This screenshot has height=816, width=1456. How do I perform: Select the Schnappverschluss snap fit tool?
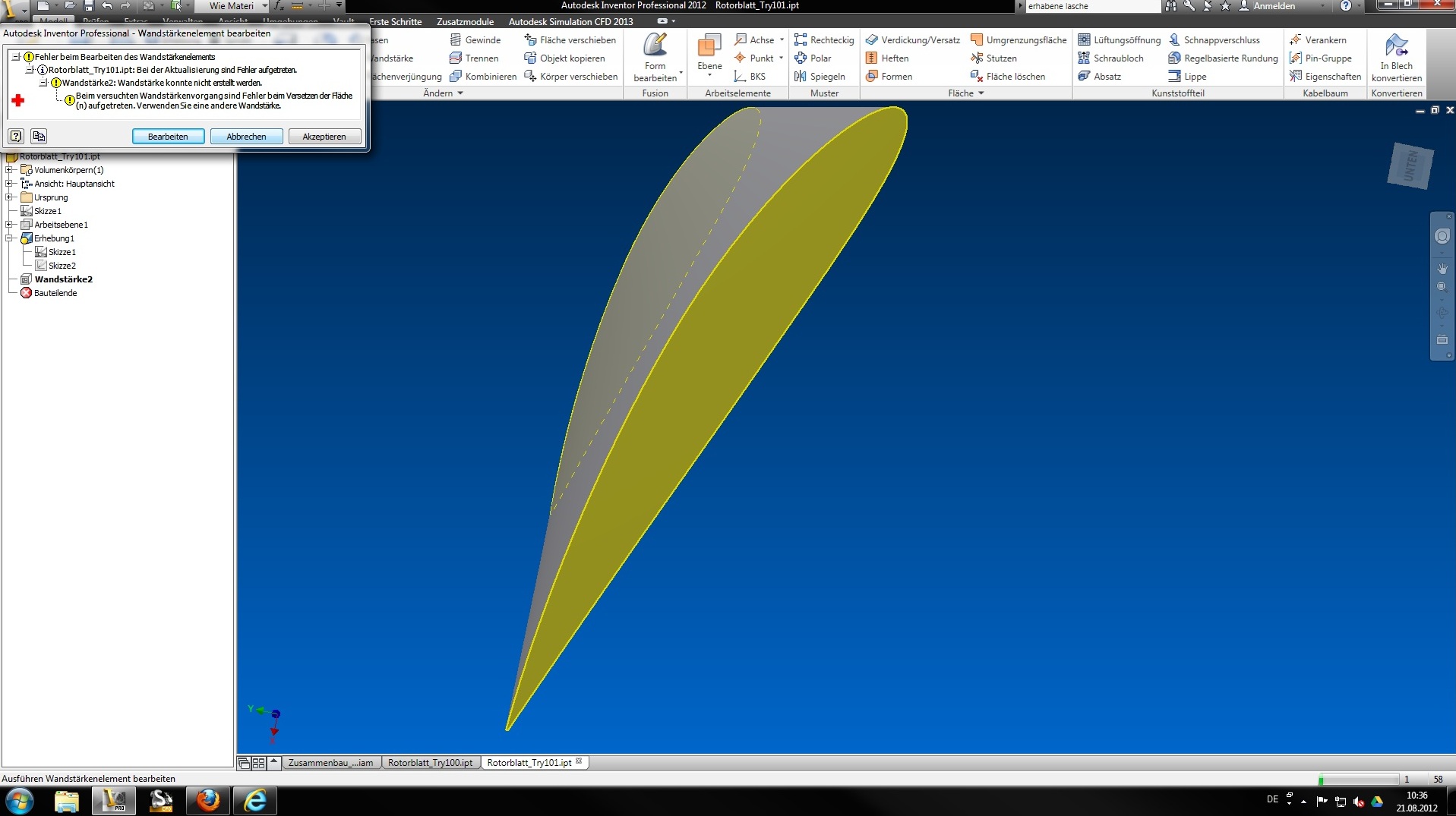click(1214, 39)
